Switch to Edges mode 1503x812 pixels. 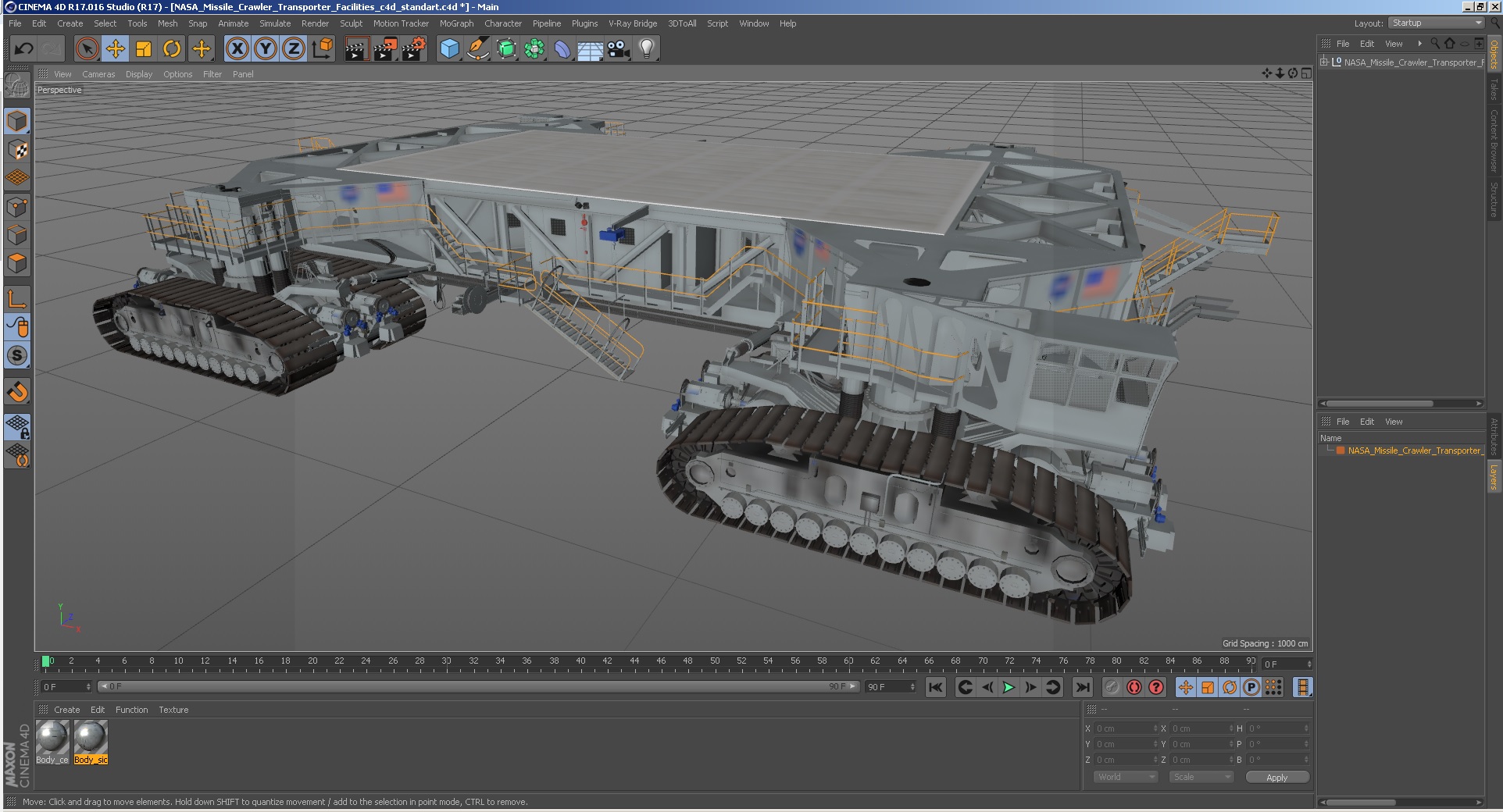click(17, 235)
